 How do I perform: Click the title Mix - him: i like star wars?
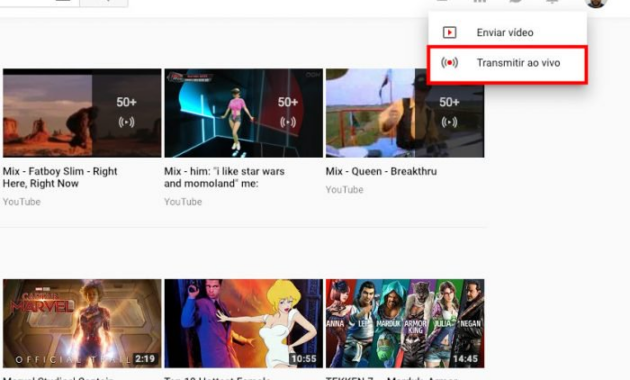click(x=224, y=177)
